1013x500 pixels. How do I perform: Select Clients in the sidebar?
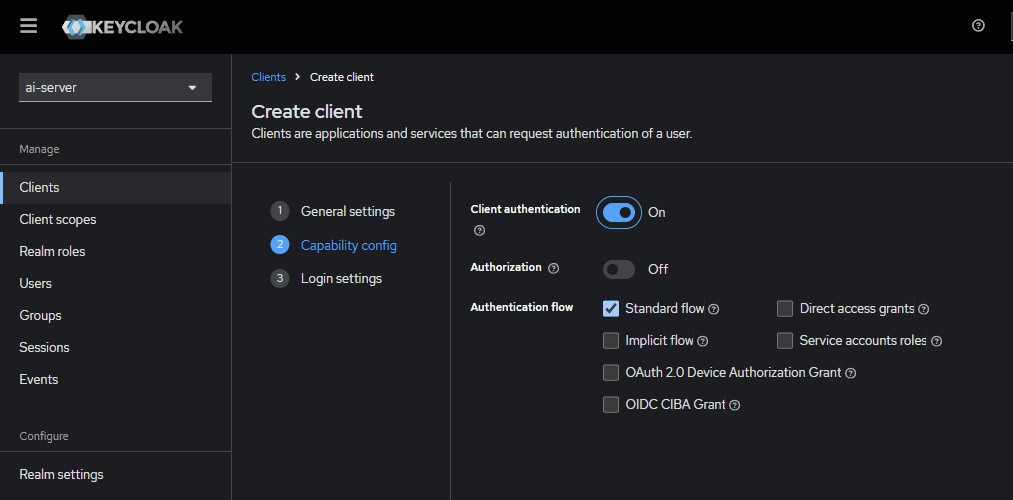pos(116,187)
